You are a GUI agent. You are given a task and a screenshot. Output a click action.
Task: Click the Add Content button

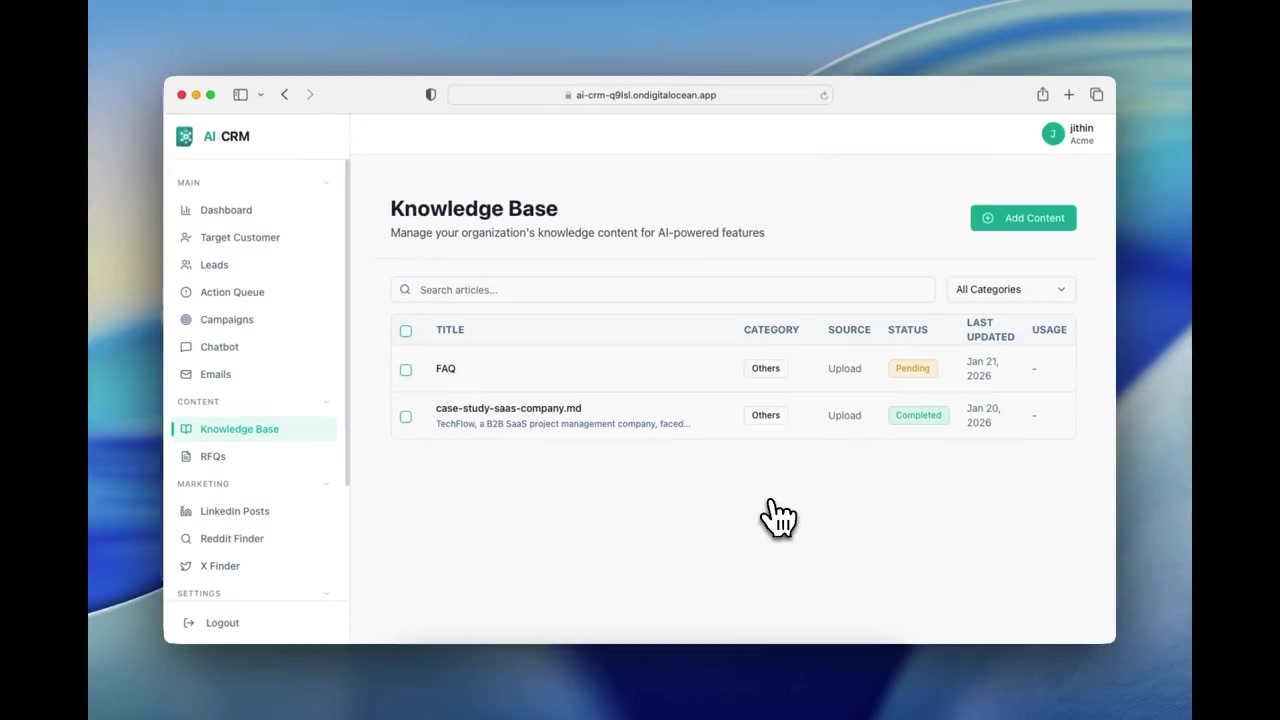coord(1023,218)
